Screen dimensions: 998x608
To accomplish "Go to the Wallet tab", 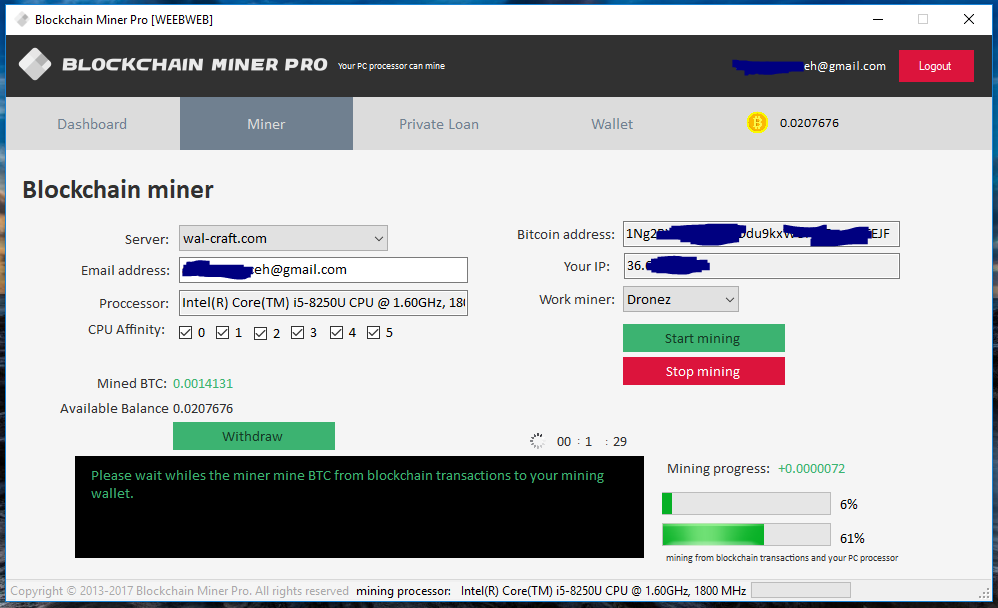I will tap(612, 124).
